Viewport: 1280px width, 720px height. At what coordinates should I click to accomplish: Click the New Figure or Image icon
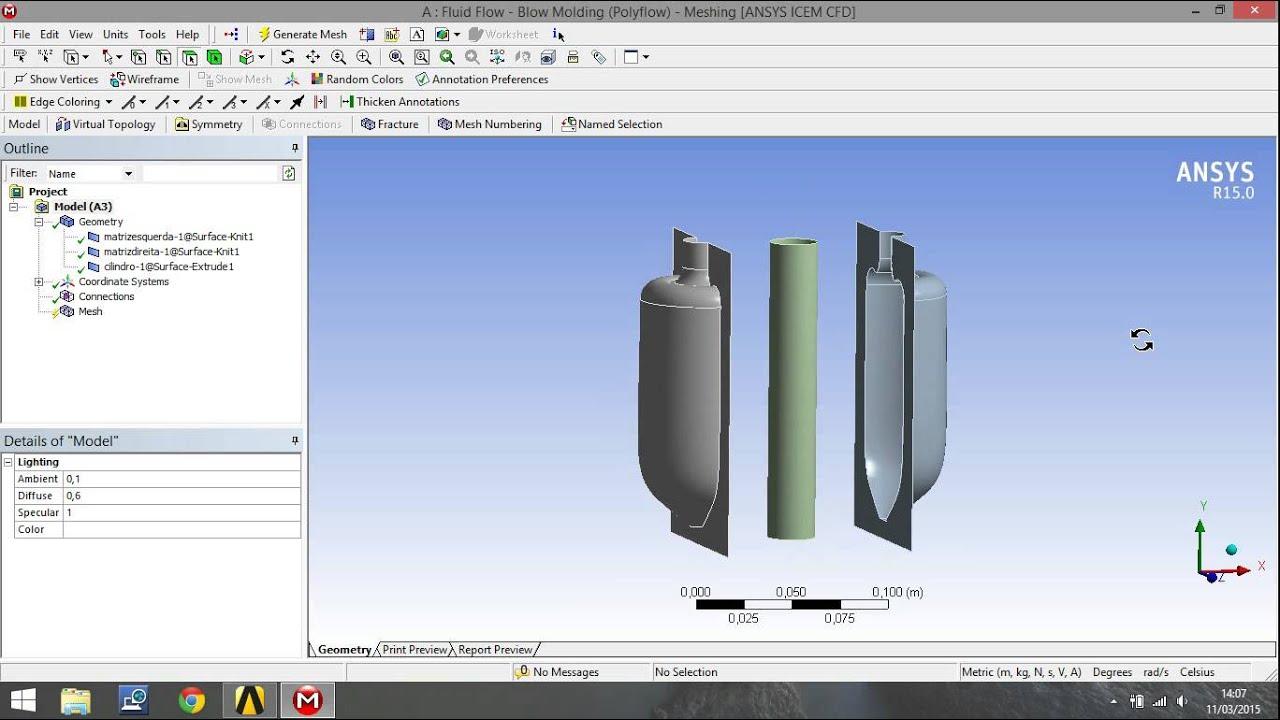click(x=442, y=34)
